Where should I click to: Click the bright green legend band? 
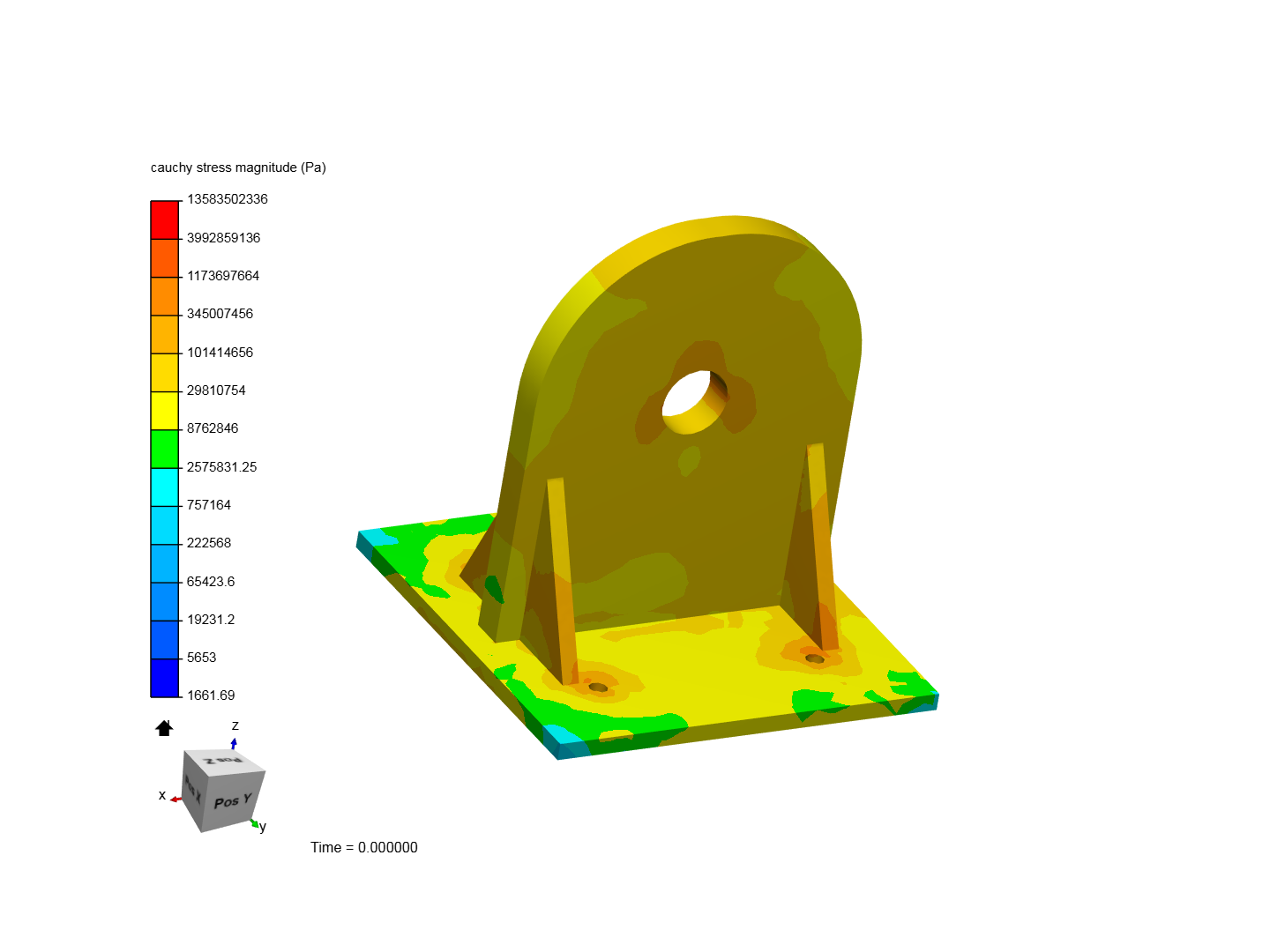[x=165, y=449]
